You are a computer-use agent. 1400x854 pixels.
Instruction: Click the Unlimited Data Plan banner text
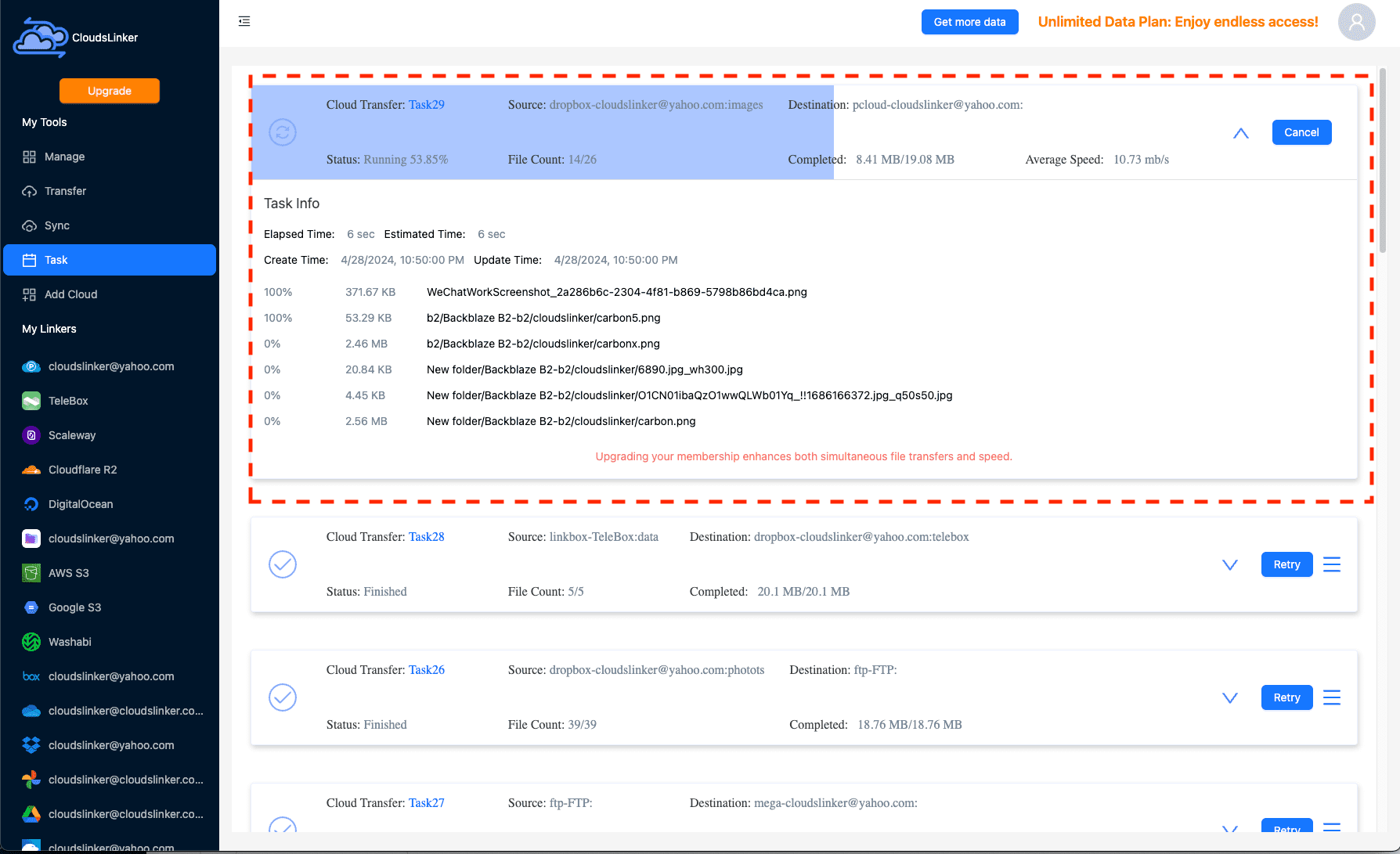tap(1178, 22)
